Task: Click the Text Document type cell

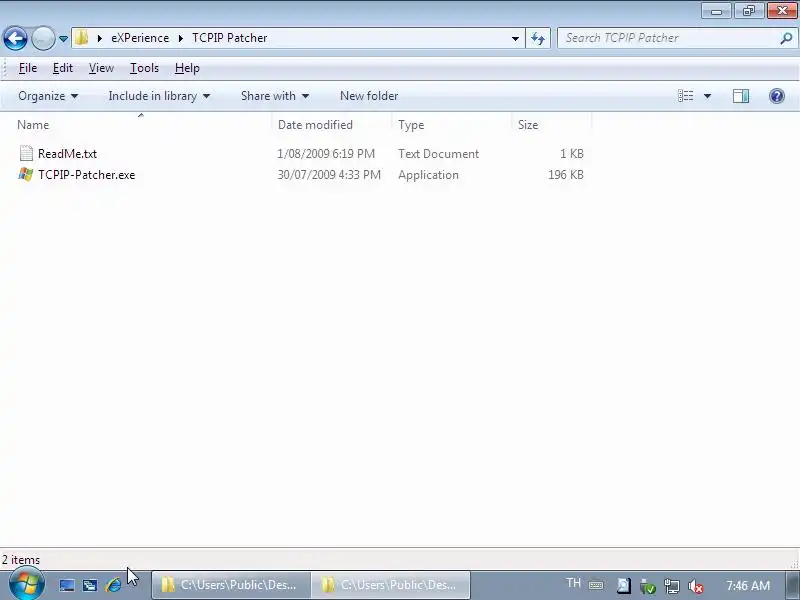Action: [x=438, y=154]
